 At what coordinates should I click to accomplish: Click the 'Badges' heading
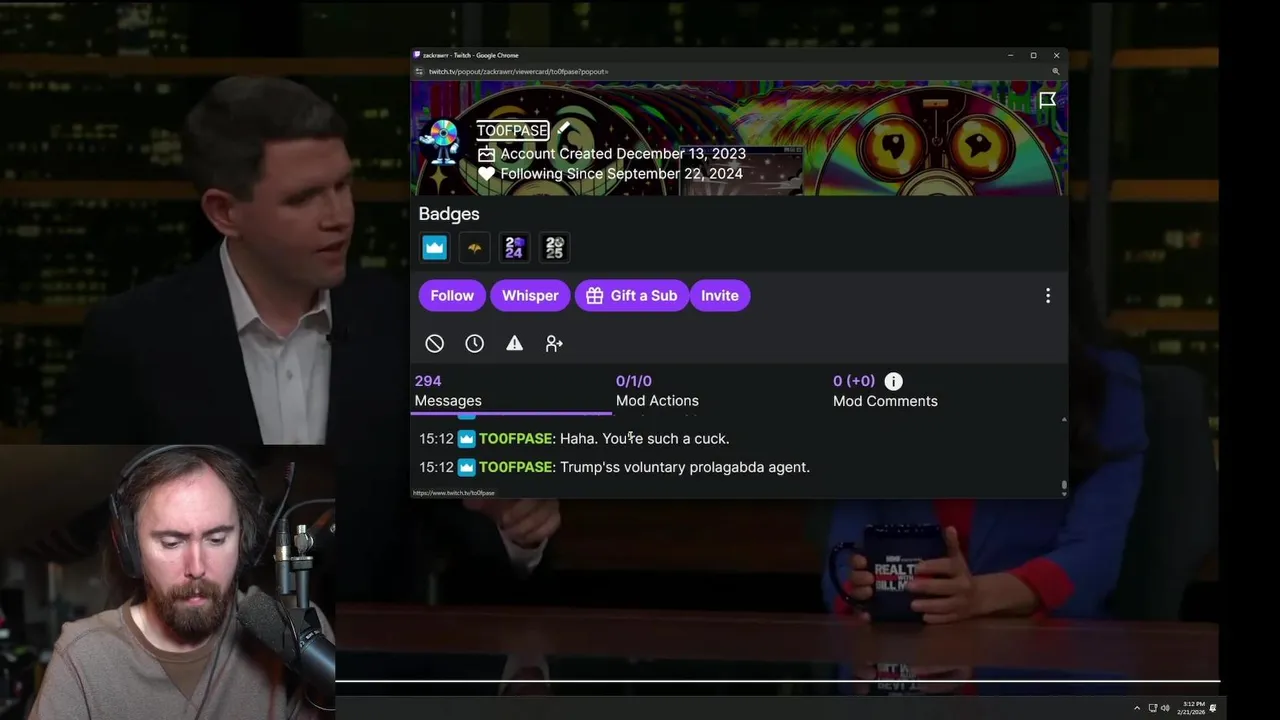(x=449, y=214)
